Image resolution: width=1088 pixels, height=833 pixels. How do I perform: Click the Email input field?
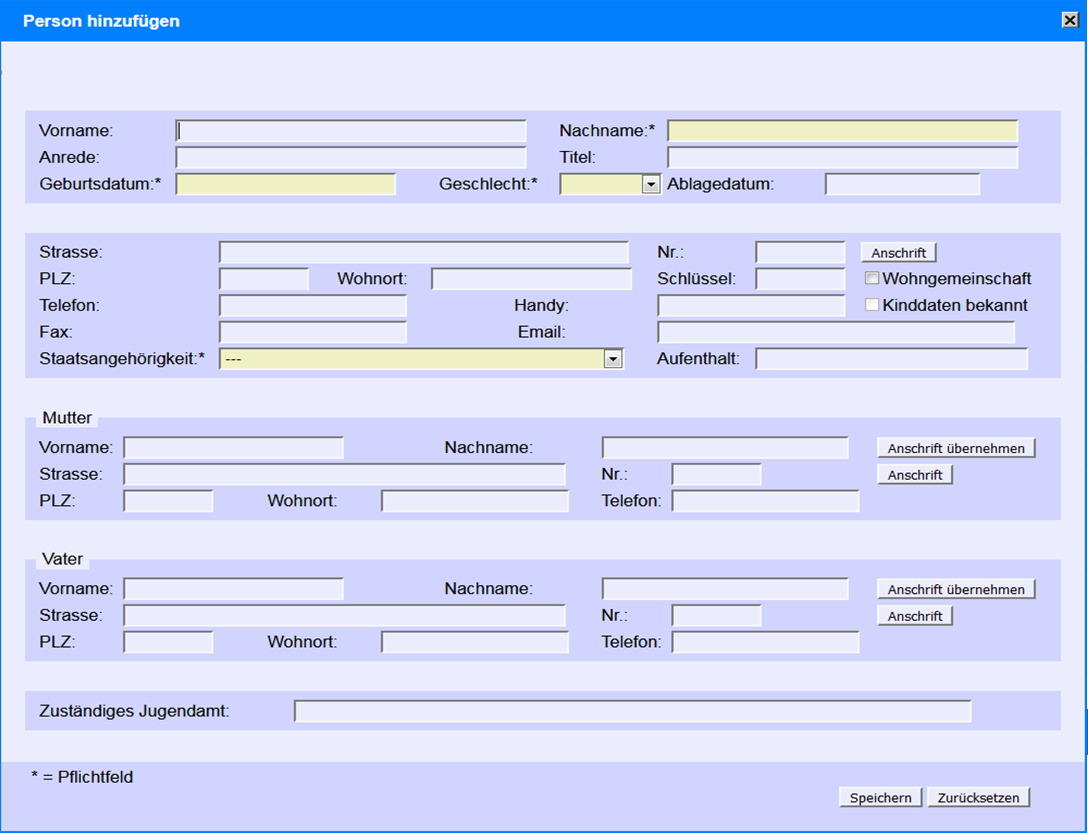pyautogui.click(x=836, y=332)
